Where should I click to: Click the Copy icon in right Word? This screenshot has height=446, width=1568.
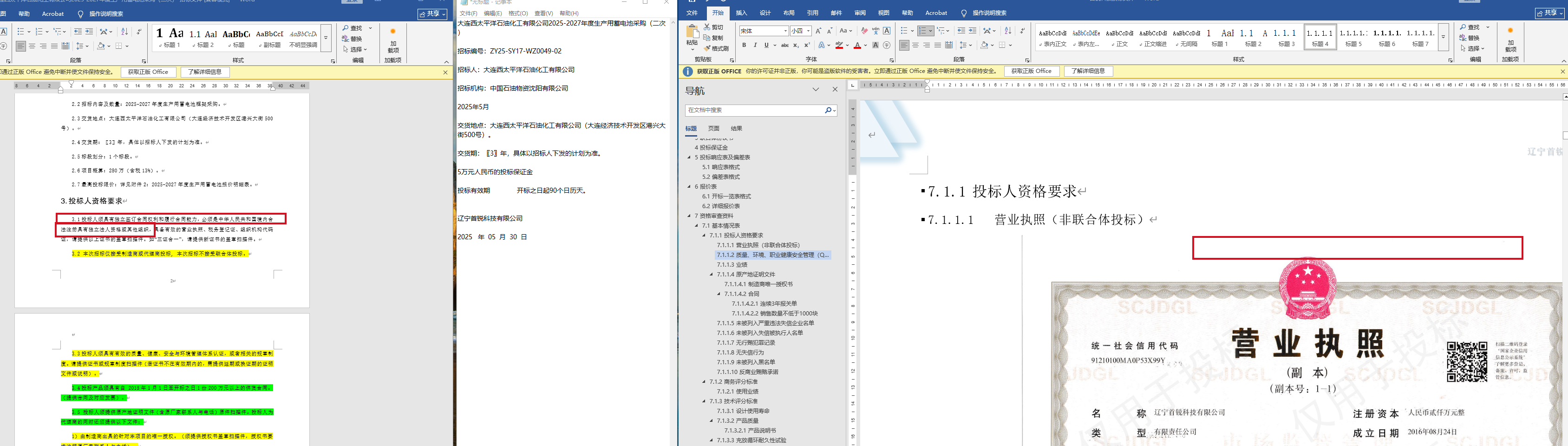707,38
